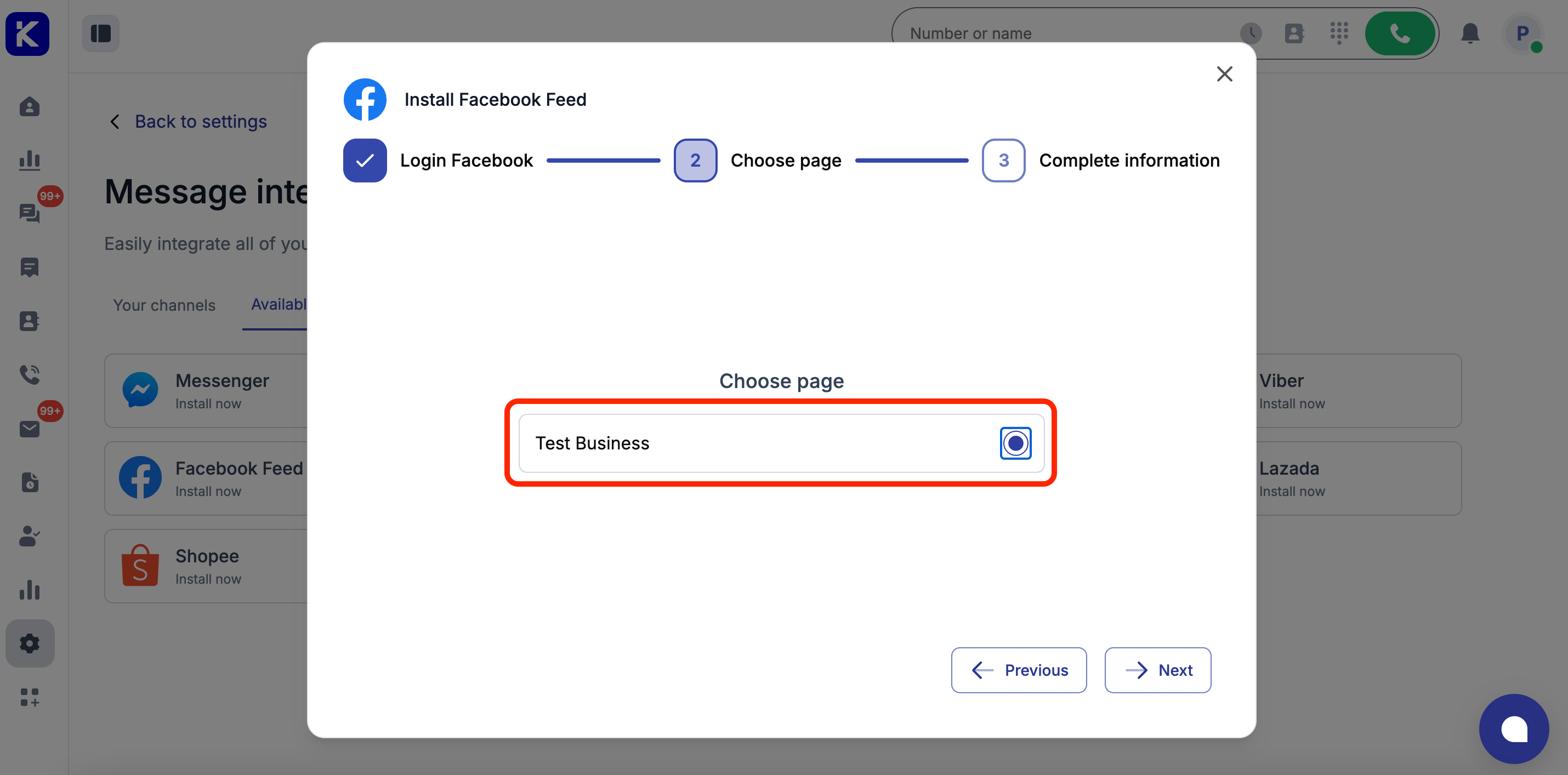Image resolution: width=1568 pixels, height=775 pixels.
Task: Open the notifications bell
Action: coord(1469,33)
